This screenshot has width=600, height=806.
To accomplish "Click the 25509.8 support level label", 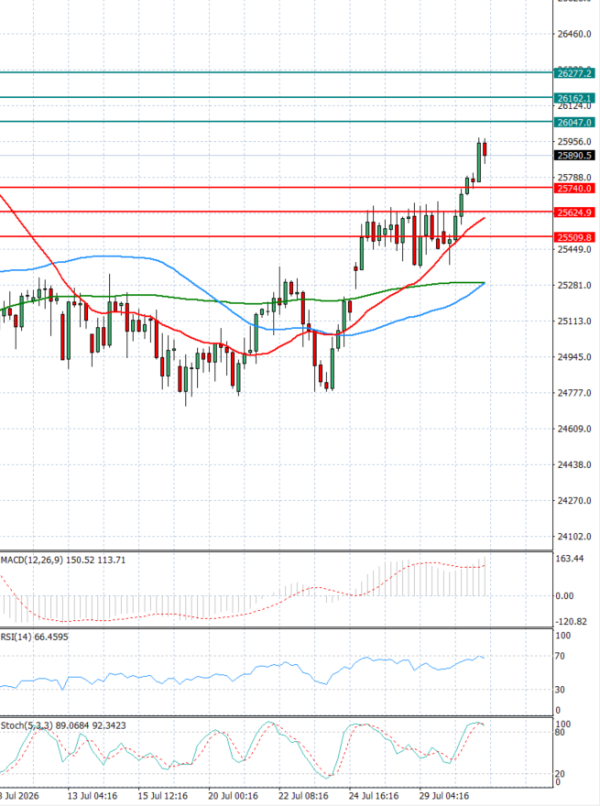I will coord(574,237).
